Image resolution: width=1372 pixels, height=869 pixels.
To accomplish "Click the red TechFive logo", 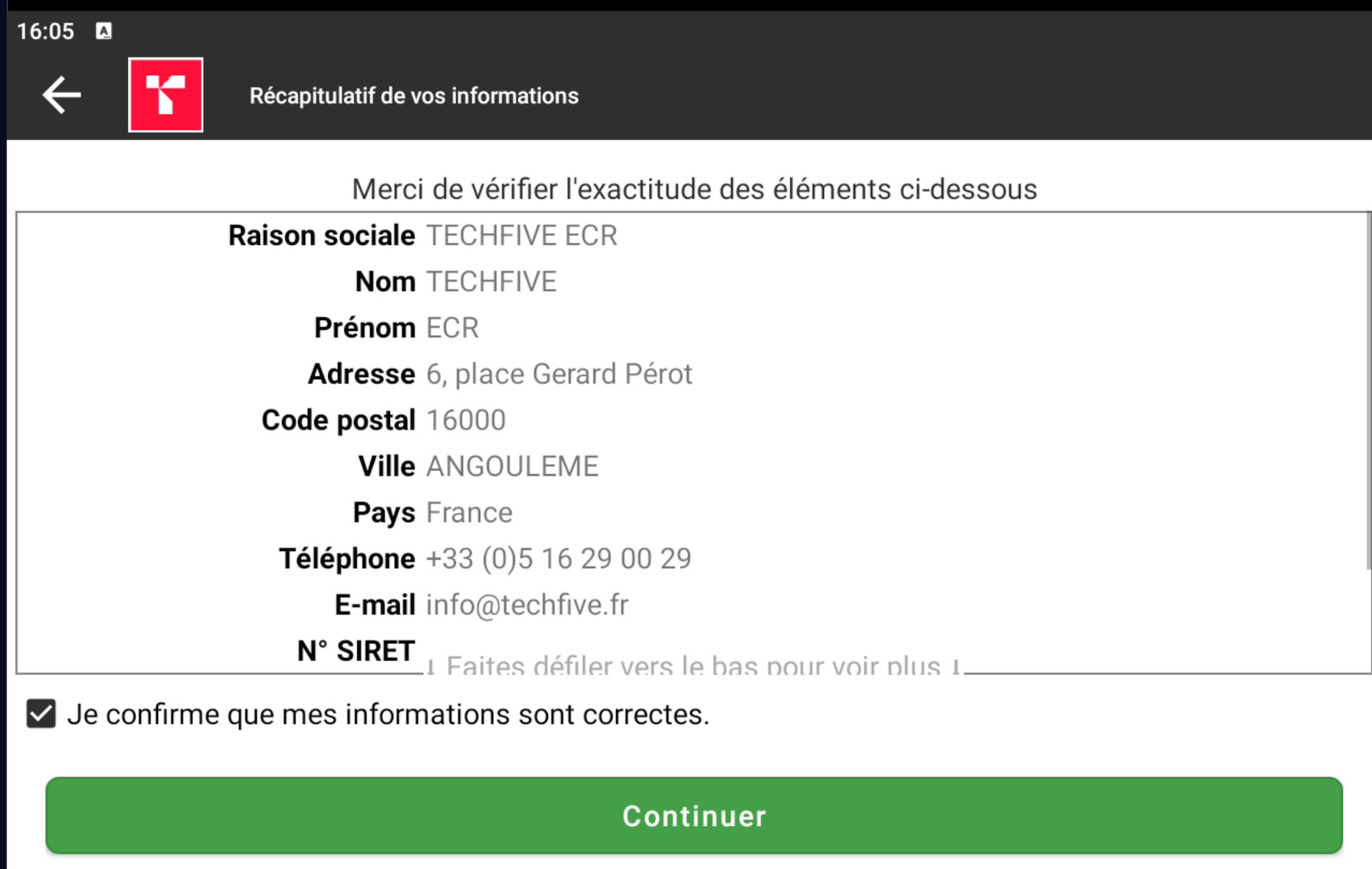I will [x=166, y=95].
